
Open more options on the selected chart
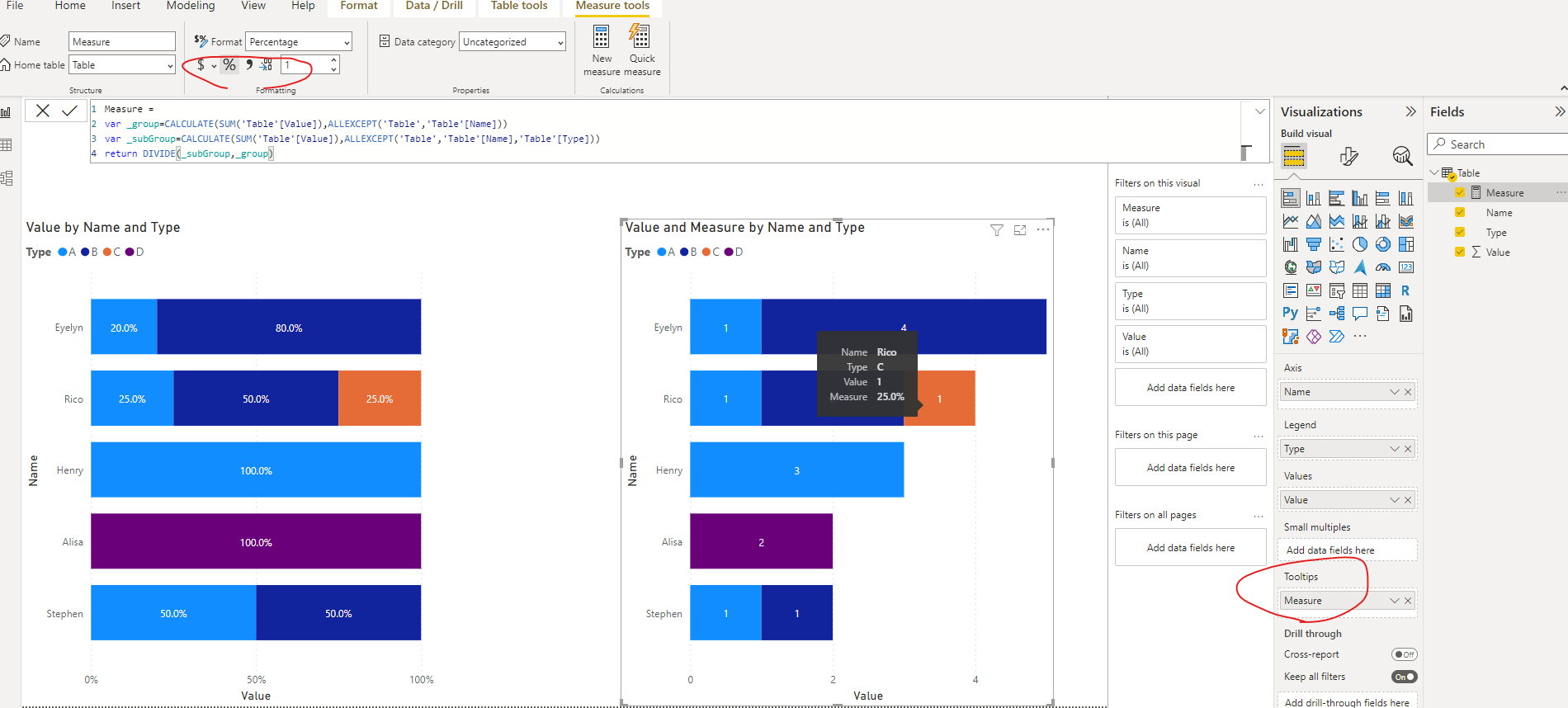pos(1043,230)
